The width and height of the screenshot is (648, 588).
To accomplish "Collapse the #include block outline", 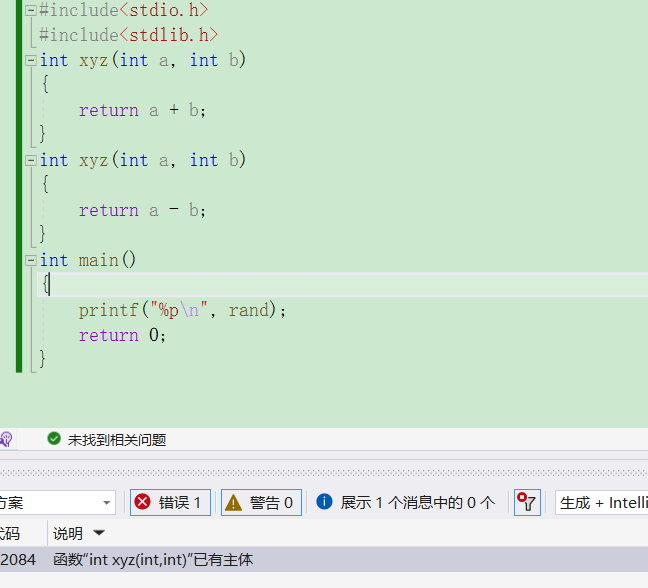I will tap(30, 11).
